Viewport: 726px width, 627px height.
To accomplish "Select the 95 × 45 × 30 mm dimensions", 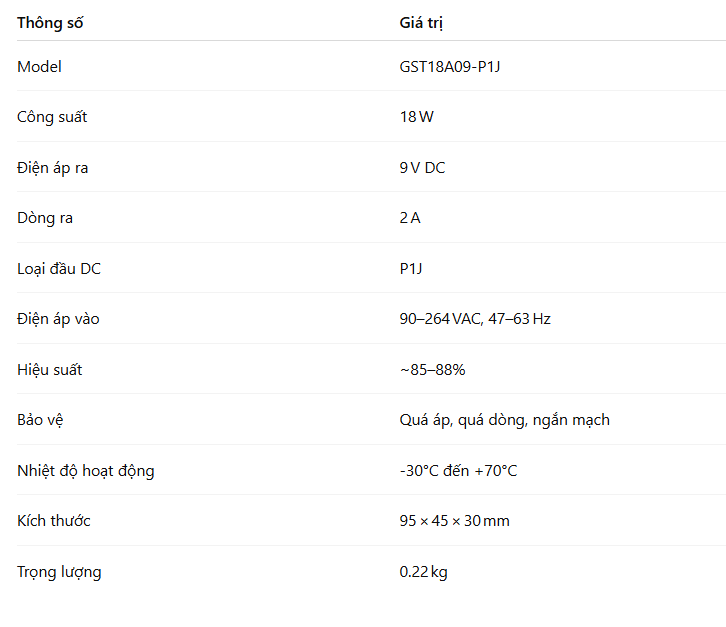I will (455, 521).
